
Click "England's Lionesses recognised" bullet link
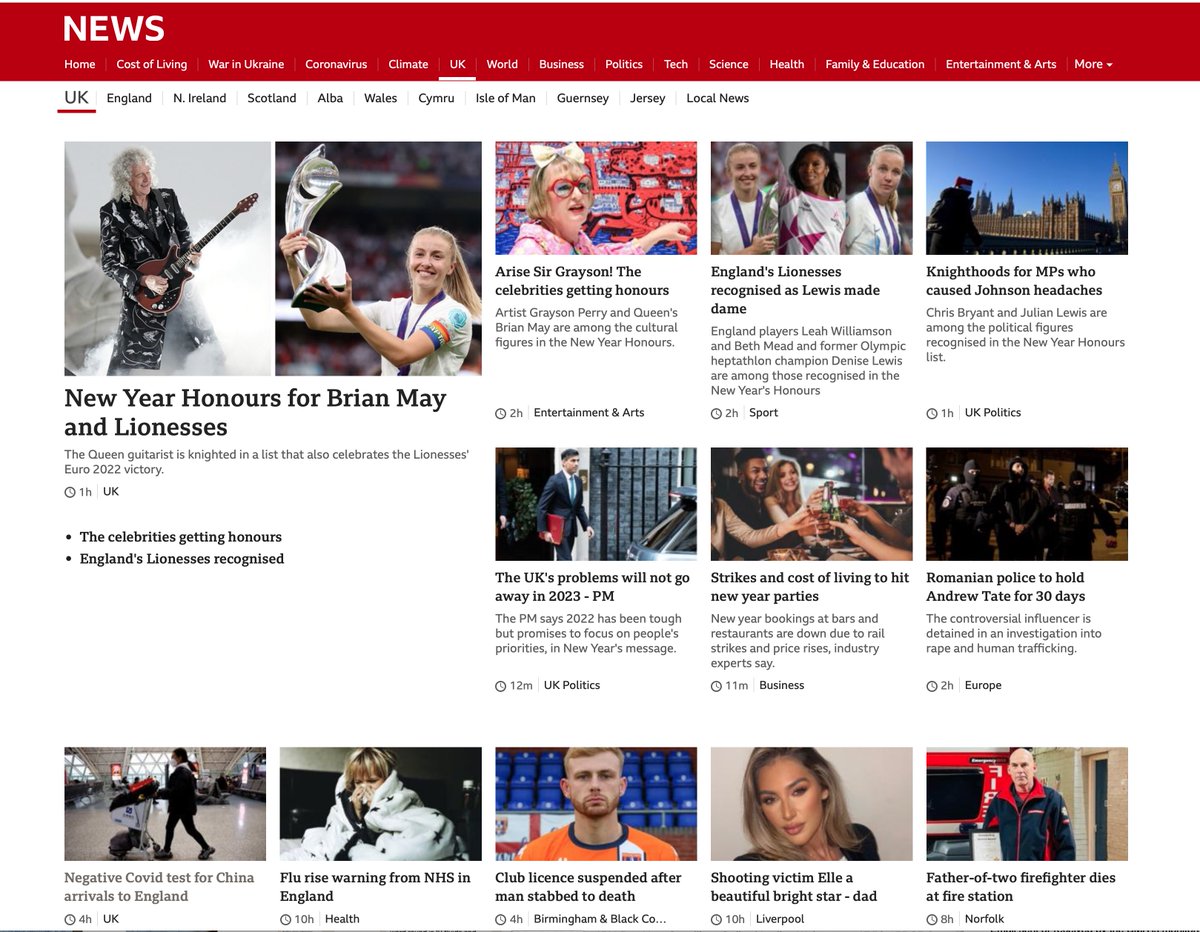pos(182,559)
